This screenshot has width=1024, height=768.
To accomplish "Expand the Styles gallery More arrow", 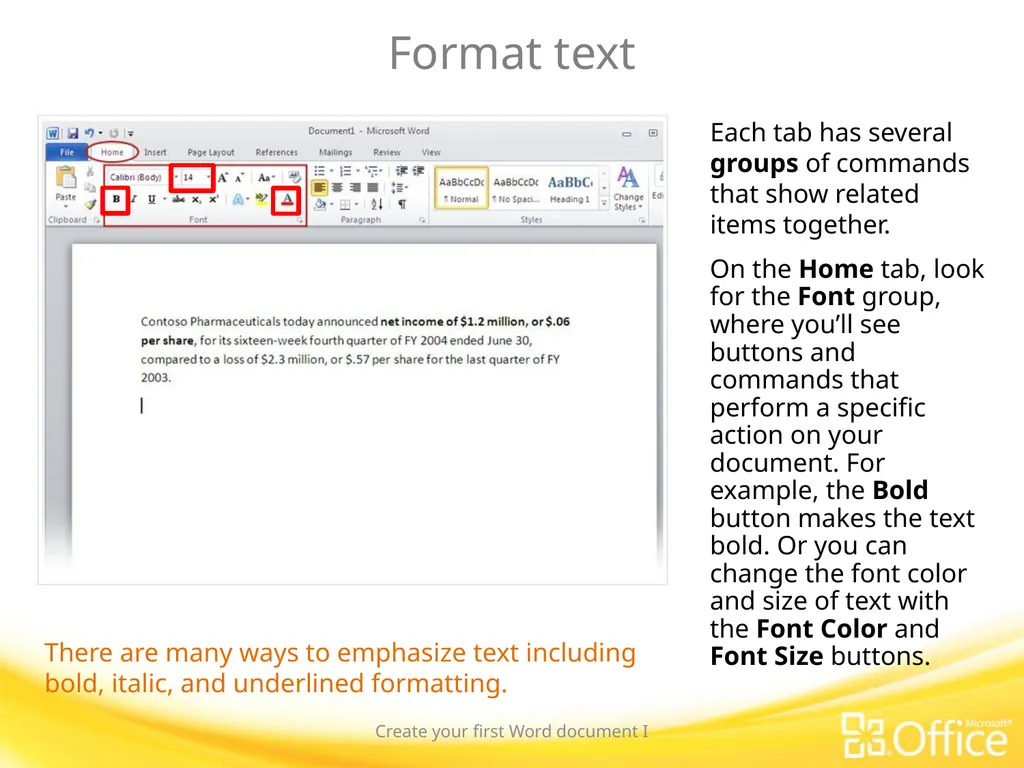I will click(x=604, y=204).
